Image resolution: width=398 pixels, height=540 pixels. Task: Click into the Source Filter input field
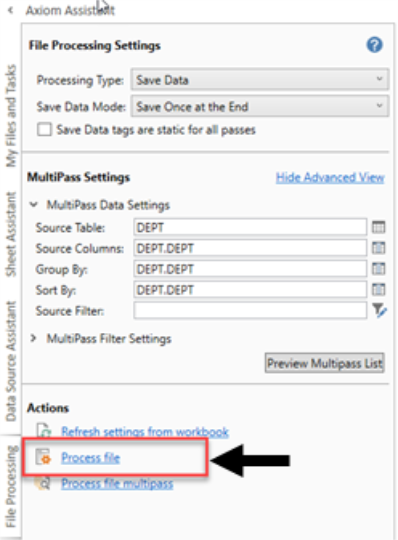[x=250, y=311]
